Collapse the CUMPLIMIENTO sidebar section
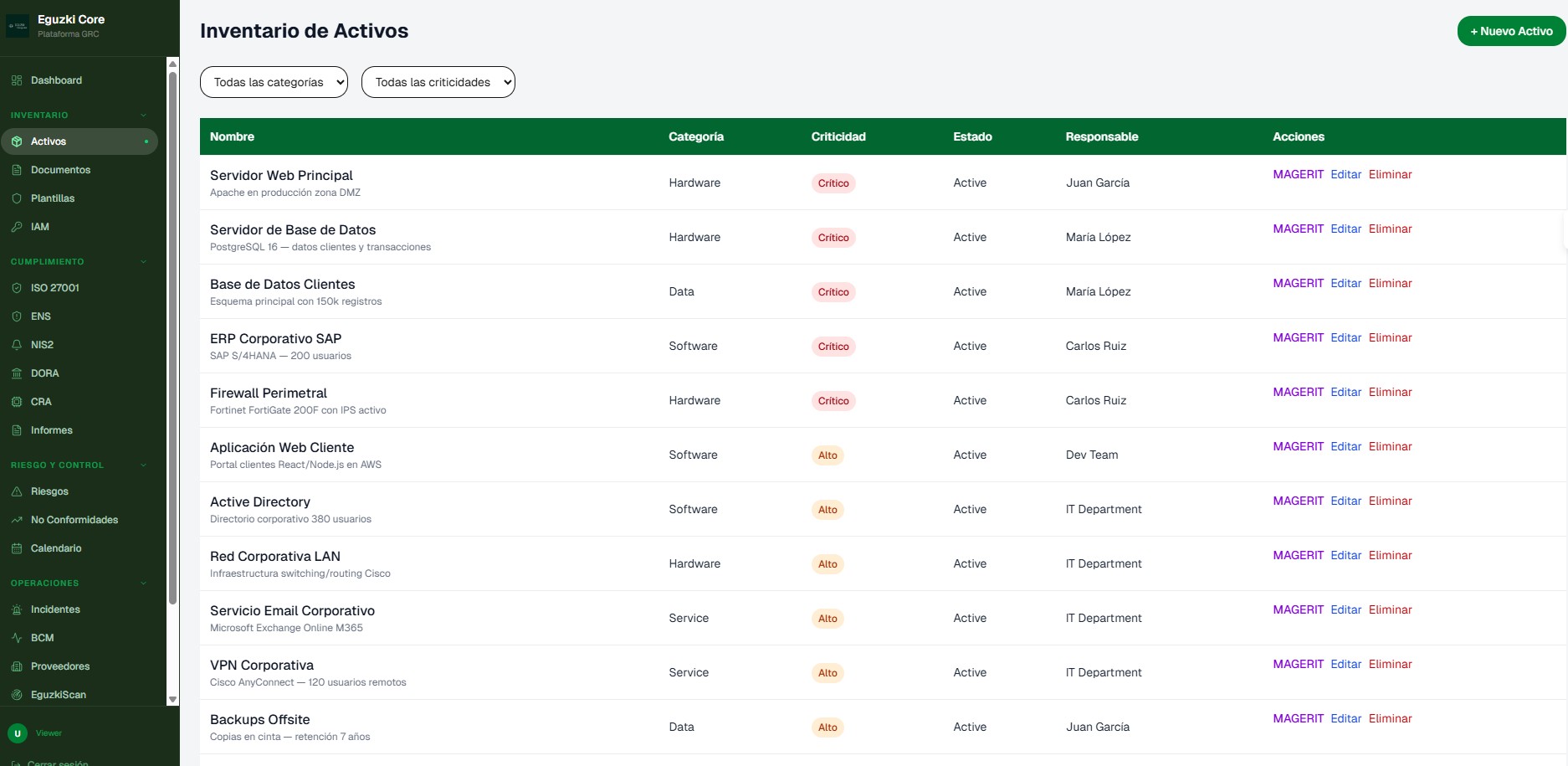 [x=143, y=262]
